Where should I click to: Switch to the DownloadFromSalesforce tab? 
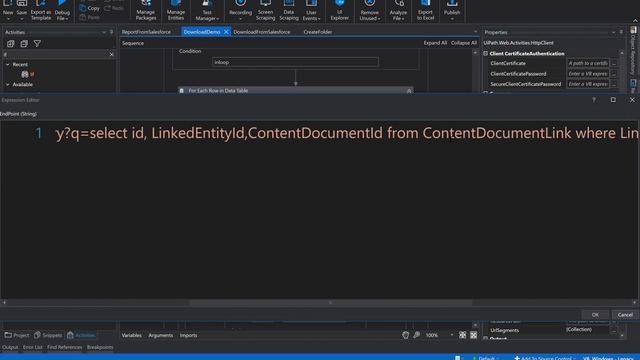[262, 32]
